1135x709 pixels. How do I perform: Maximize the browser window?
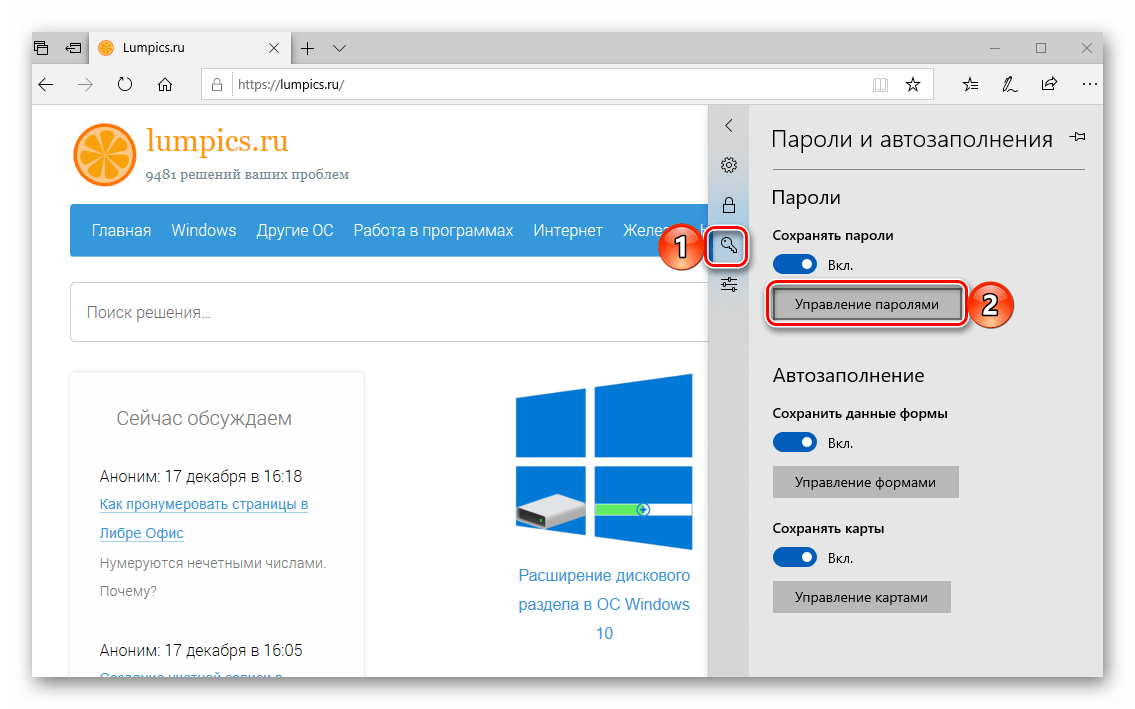tap(1041, 49)
